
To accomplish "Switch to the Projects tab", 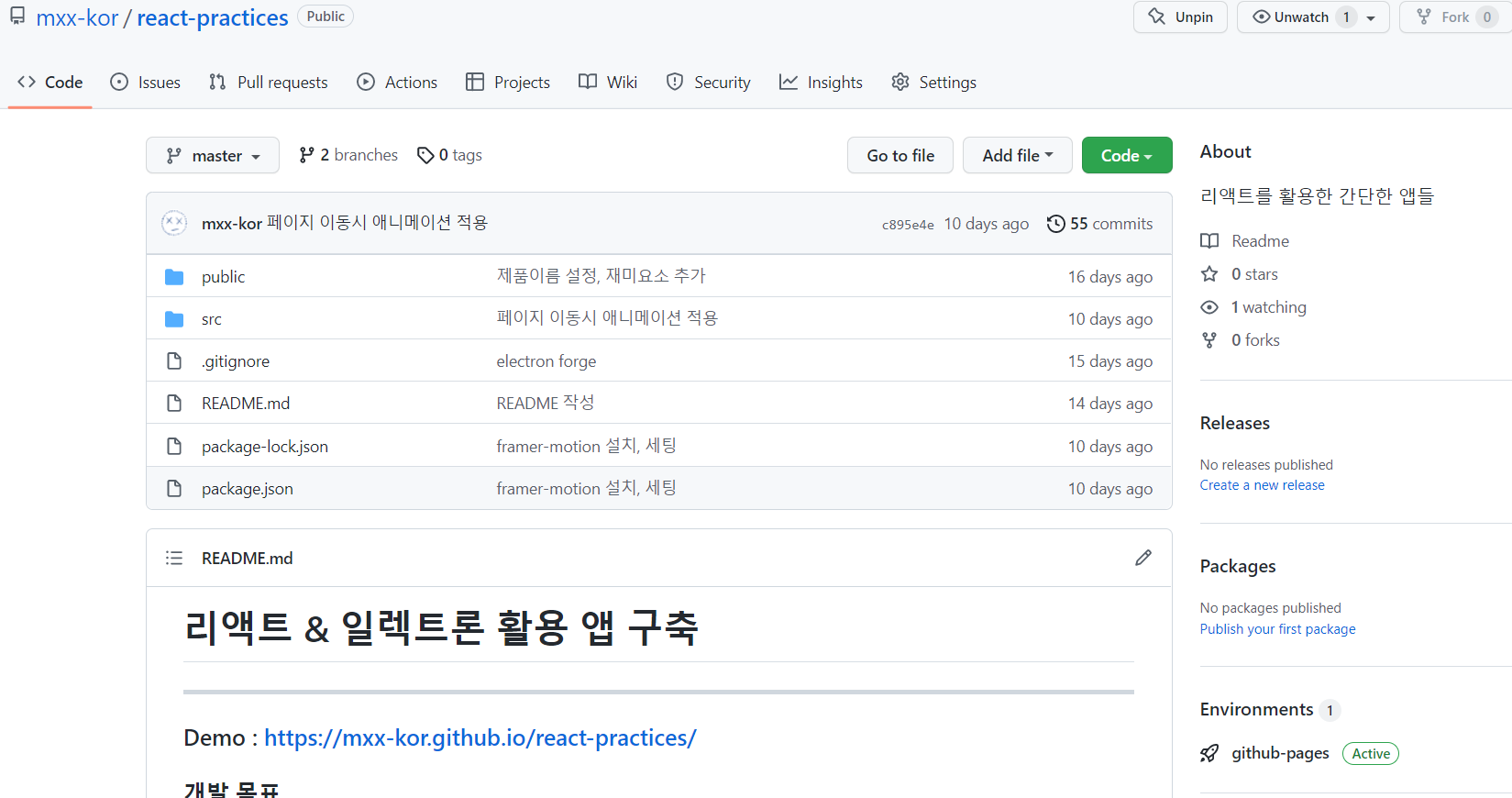I will click(508, 83).
